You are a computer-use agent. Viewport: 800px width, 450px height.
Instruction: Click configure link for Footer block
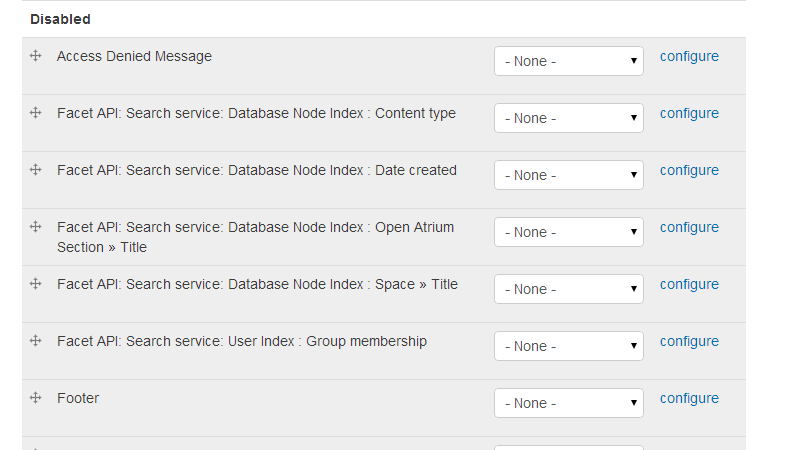[x=689, y=399]
